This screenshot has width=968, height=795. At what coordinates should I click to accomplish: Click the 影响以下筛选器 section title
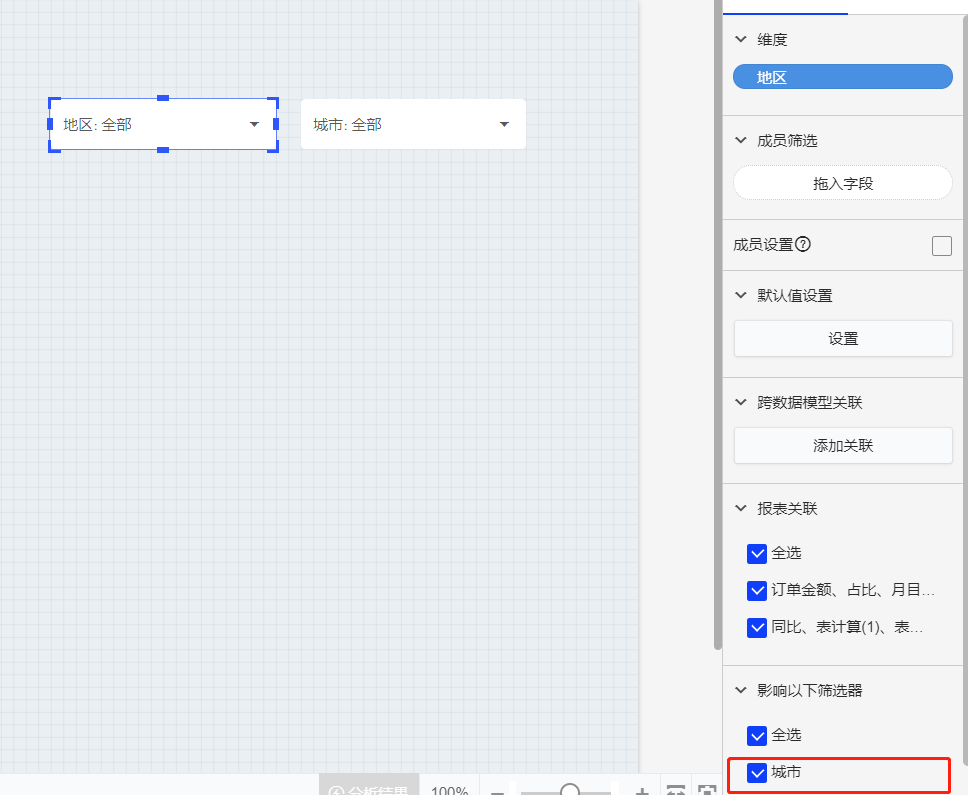[x=809, y=691]
